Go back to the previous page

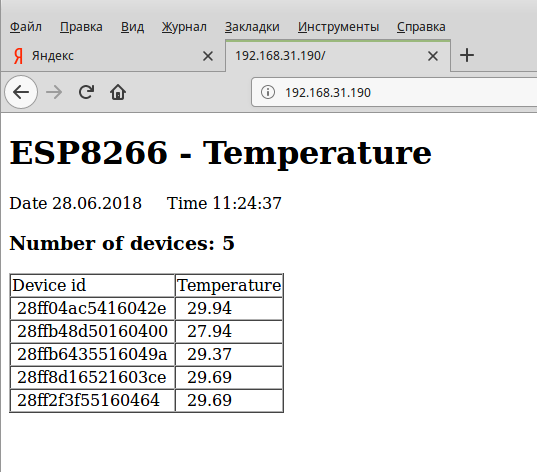tap(21, 92)
